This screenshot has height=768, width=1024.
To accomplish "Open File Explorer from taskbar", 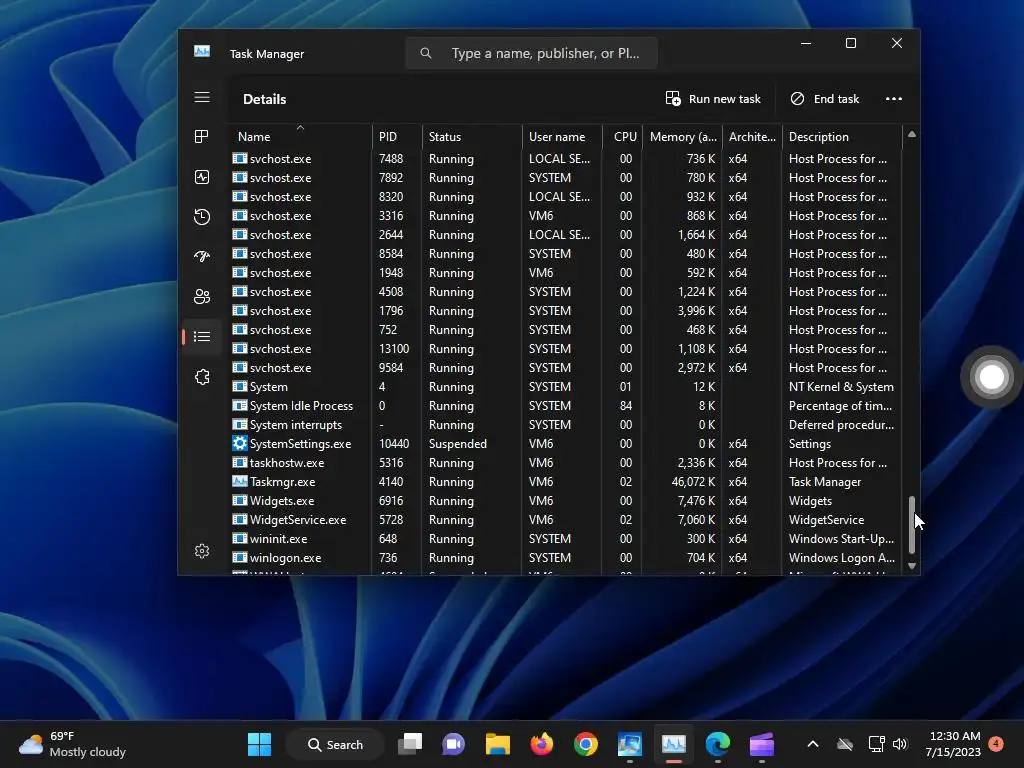I will (x=498, y=744).
